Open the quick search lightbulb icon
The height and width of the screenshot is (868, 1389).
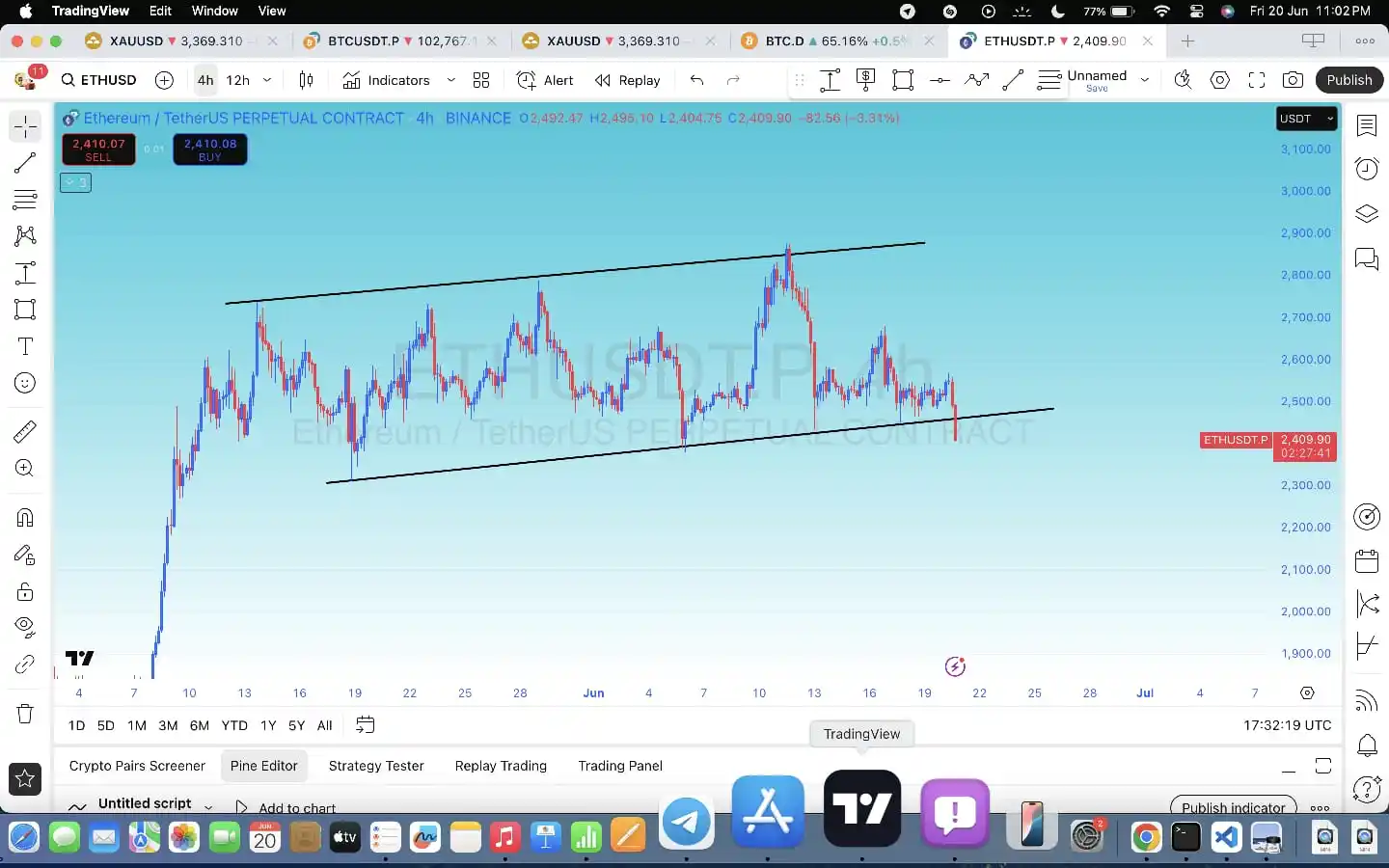[1183, 80]
